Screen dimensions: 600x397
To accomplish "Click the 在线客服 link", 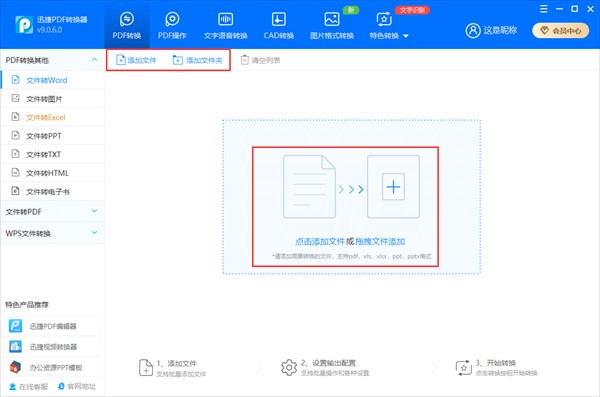I will (29, 387).
